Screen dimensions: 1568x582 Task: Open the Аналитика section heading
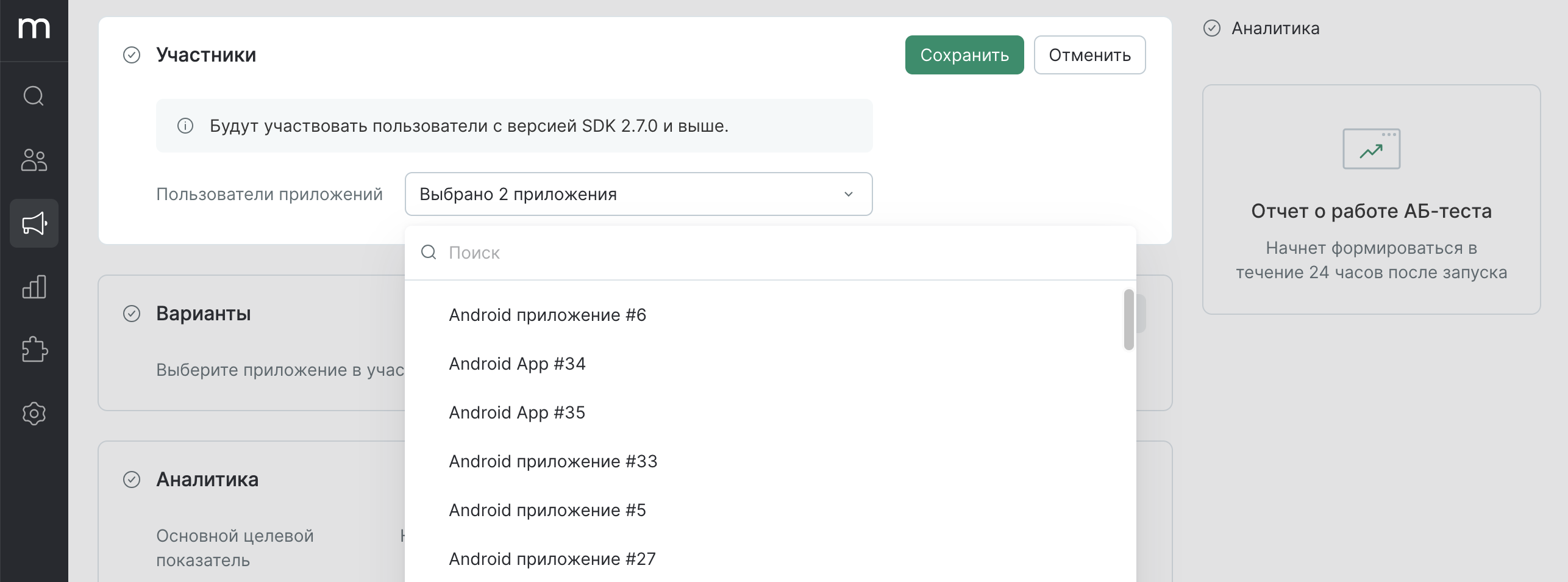point(207,480)
